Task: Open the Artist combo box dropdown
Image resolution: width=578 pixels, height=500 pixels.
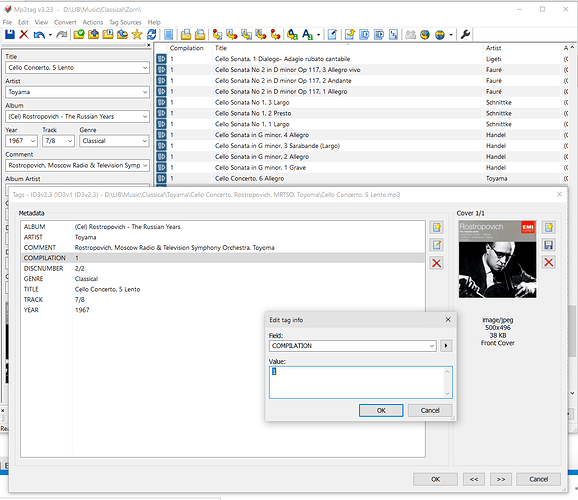Action: [145, 92]
